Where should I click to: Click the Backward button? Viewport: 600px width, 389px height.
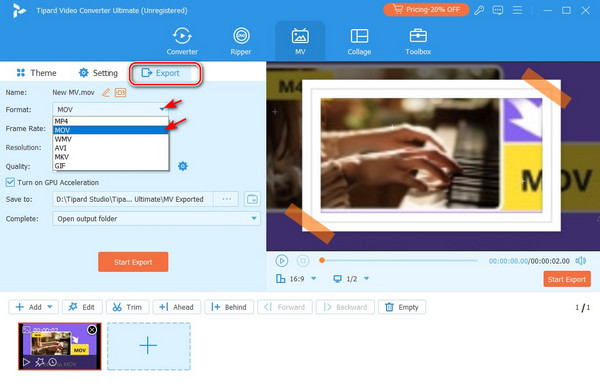point(345,307)
